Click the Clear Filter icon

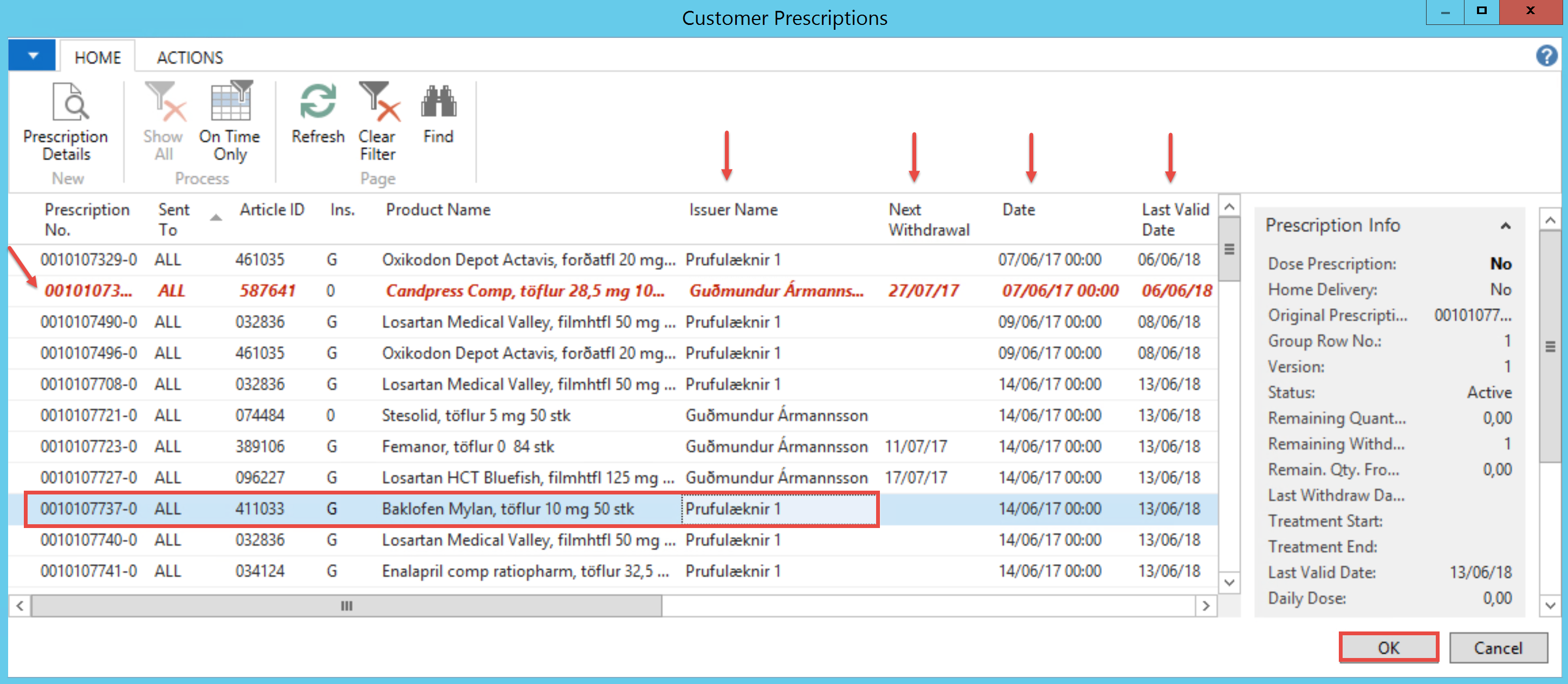point(378,103)
